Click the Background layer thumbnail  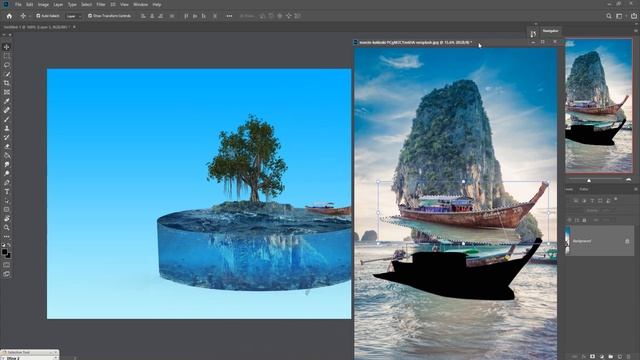pyautogui.click(x=567, y=241)
